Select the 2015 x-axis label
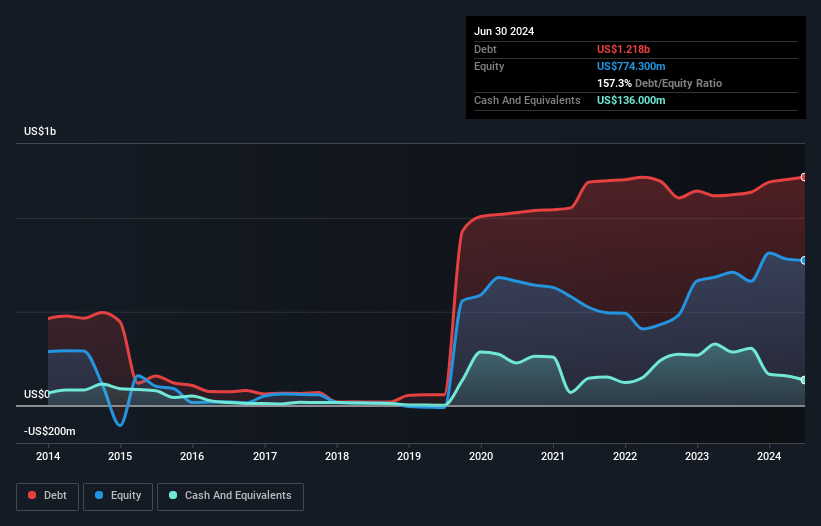This screenshot has width=821, height=526. tap(120, 456)
